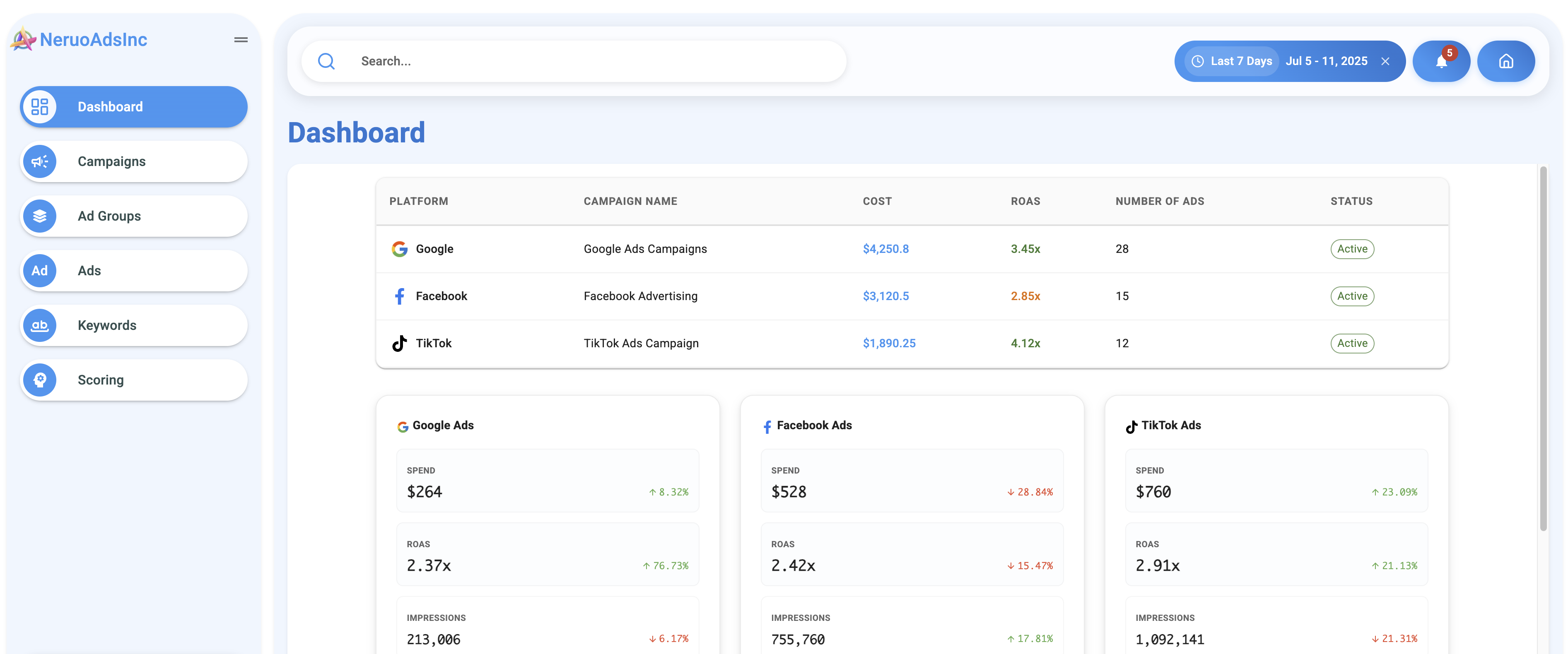Open the Ad Groups layers icon
Image resolution: width=1568 pixels, height=654 pixels.
click(39, 215)
